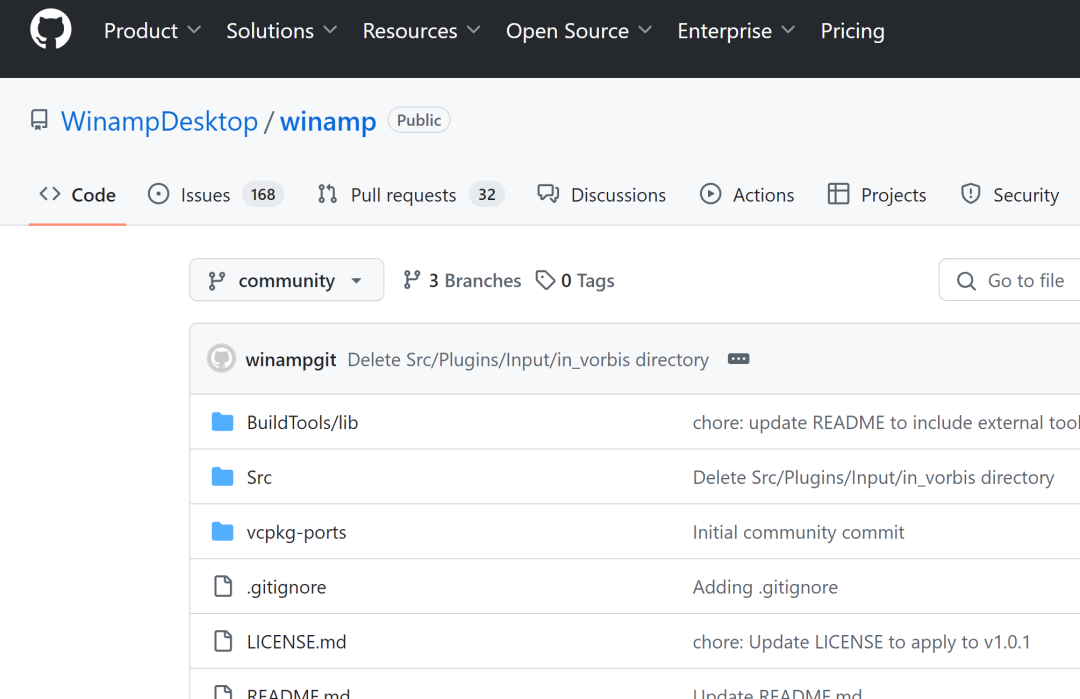Open the Solutions menu

click(282, 31)
